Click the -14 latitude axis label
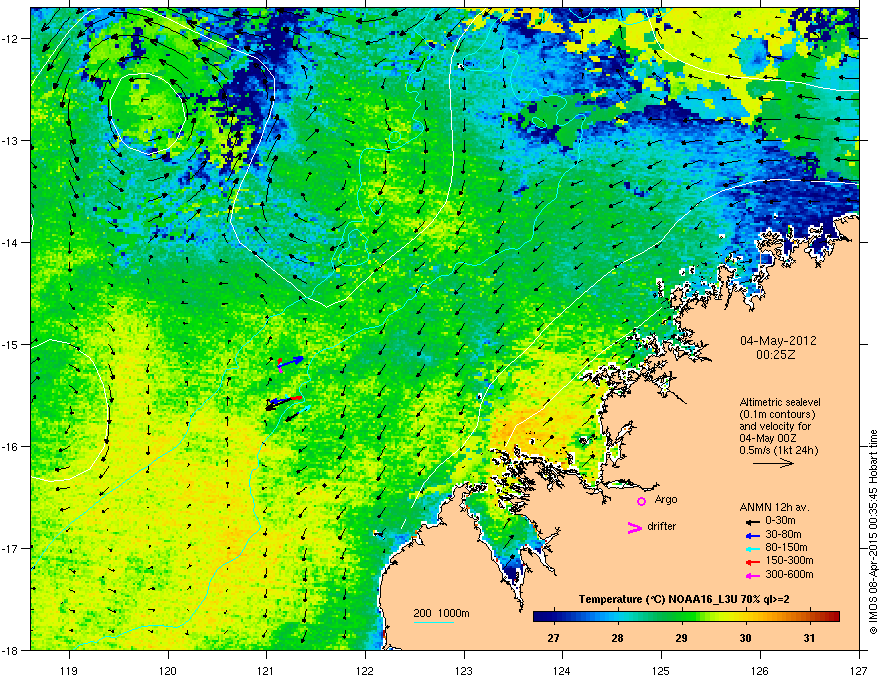This screenshot has height=680, width=880. coord(11,242)
